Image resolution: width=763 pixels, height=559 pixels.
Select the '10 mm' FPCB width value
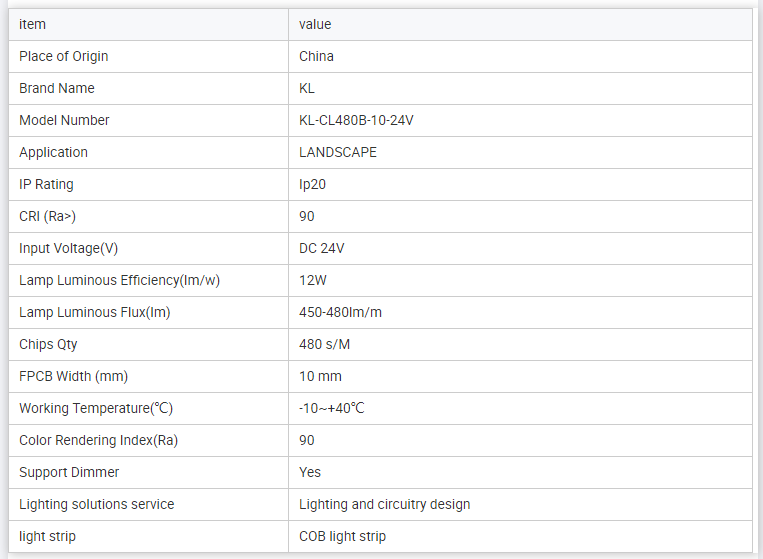pos(320,376)
